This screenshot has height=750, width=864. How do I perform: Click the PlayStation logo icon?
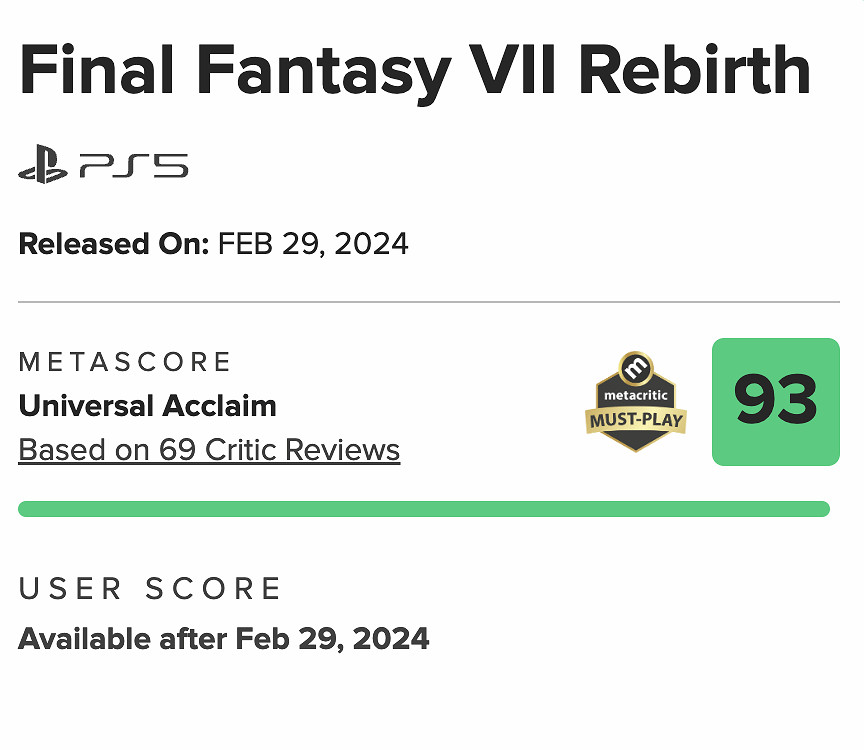43,167
